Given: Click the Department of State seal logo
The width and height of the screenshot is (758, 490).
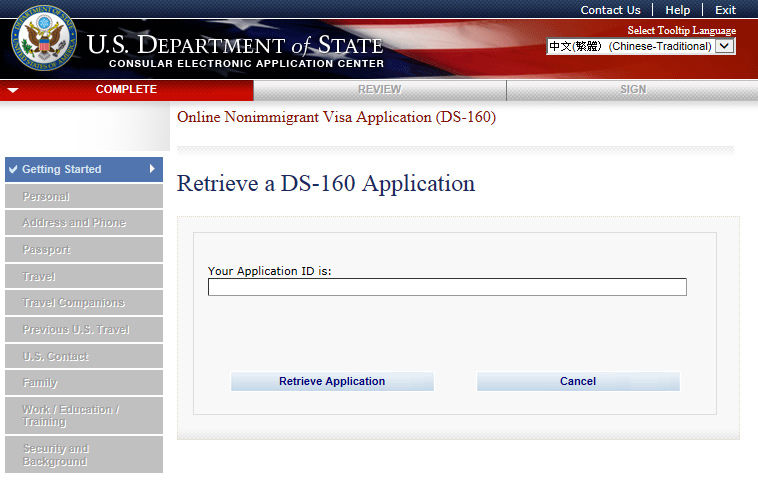Looking at the screenshot, I should (44, 38).
